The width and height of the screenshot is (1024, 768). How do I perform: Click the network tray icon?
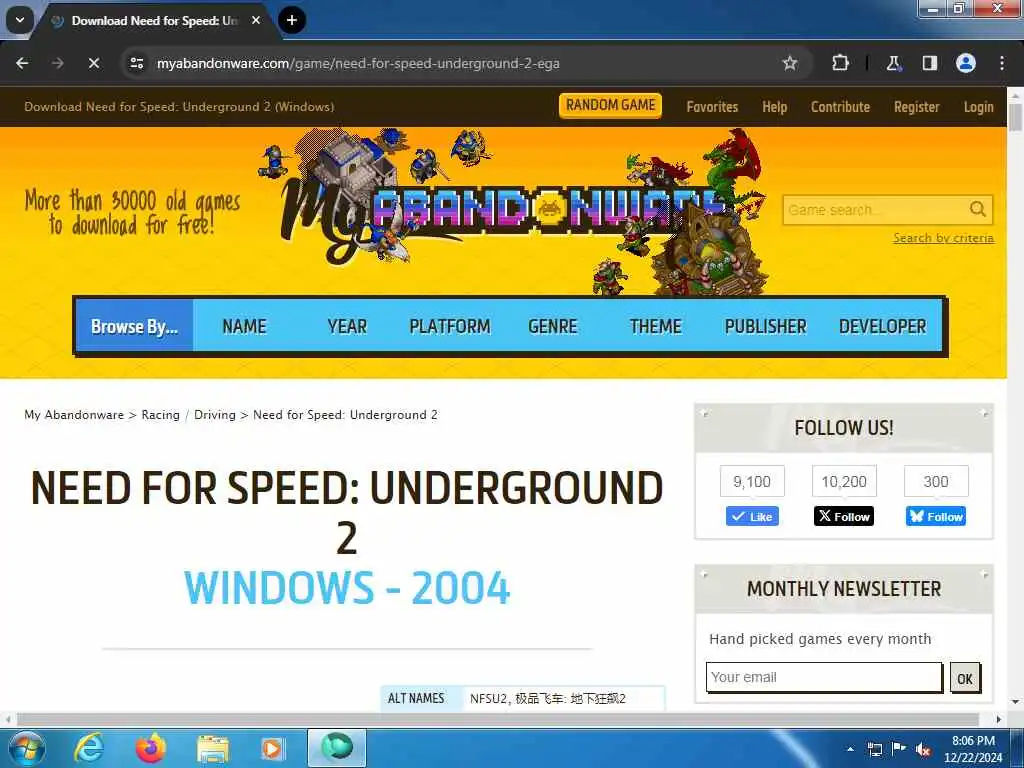[874, 749]
